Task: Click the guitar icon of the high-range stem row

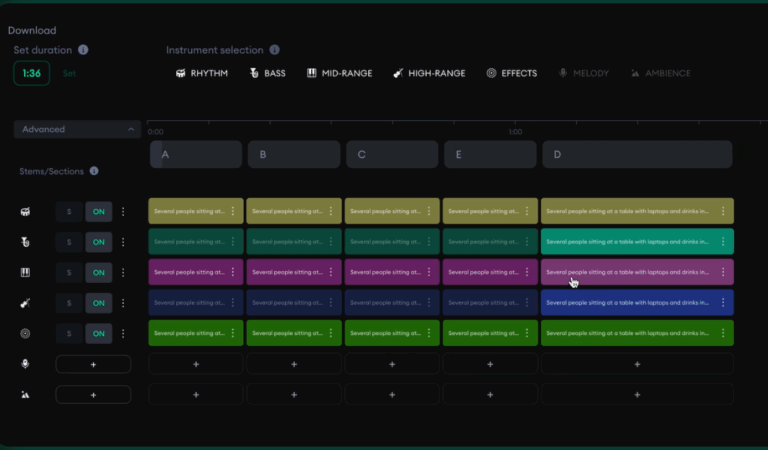Action: pyautogui.click(x=25, y=303)
